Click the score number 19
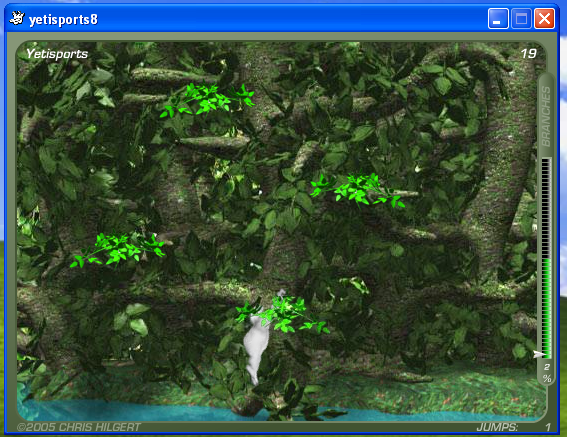This screenshot has height=437, width=567. pos(528,54)
